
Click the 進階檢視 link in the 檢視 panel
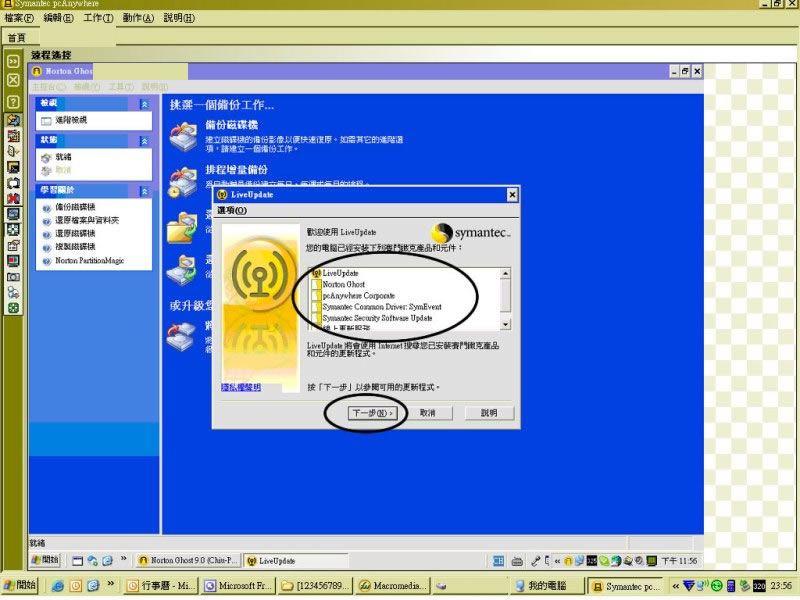click(71, 120)
